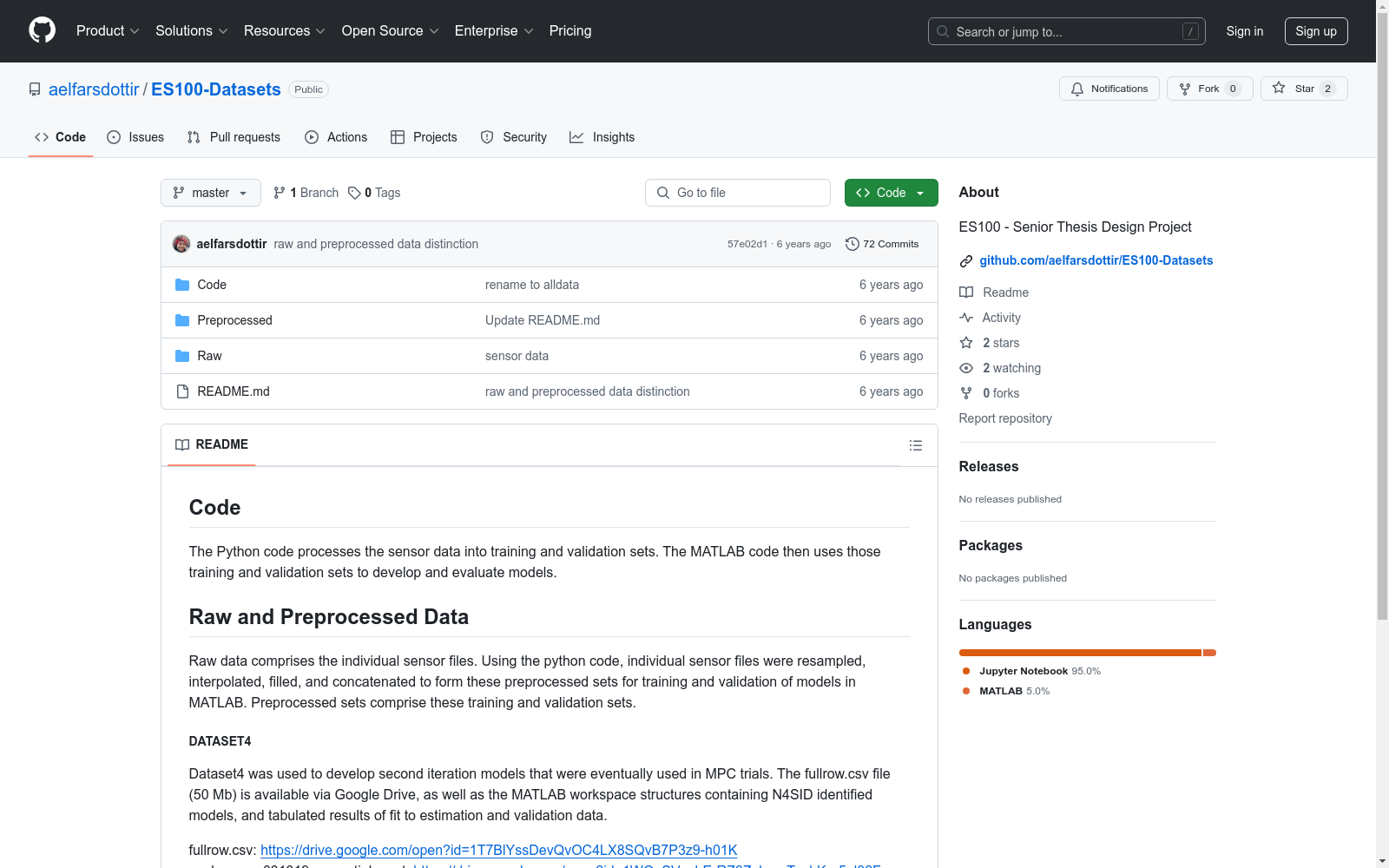Image resolution: width=1389 pixels, height=868 pixels.
Task: Open the master branch dropdown
Action: (211, 193)
